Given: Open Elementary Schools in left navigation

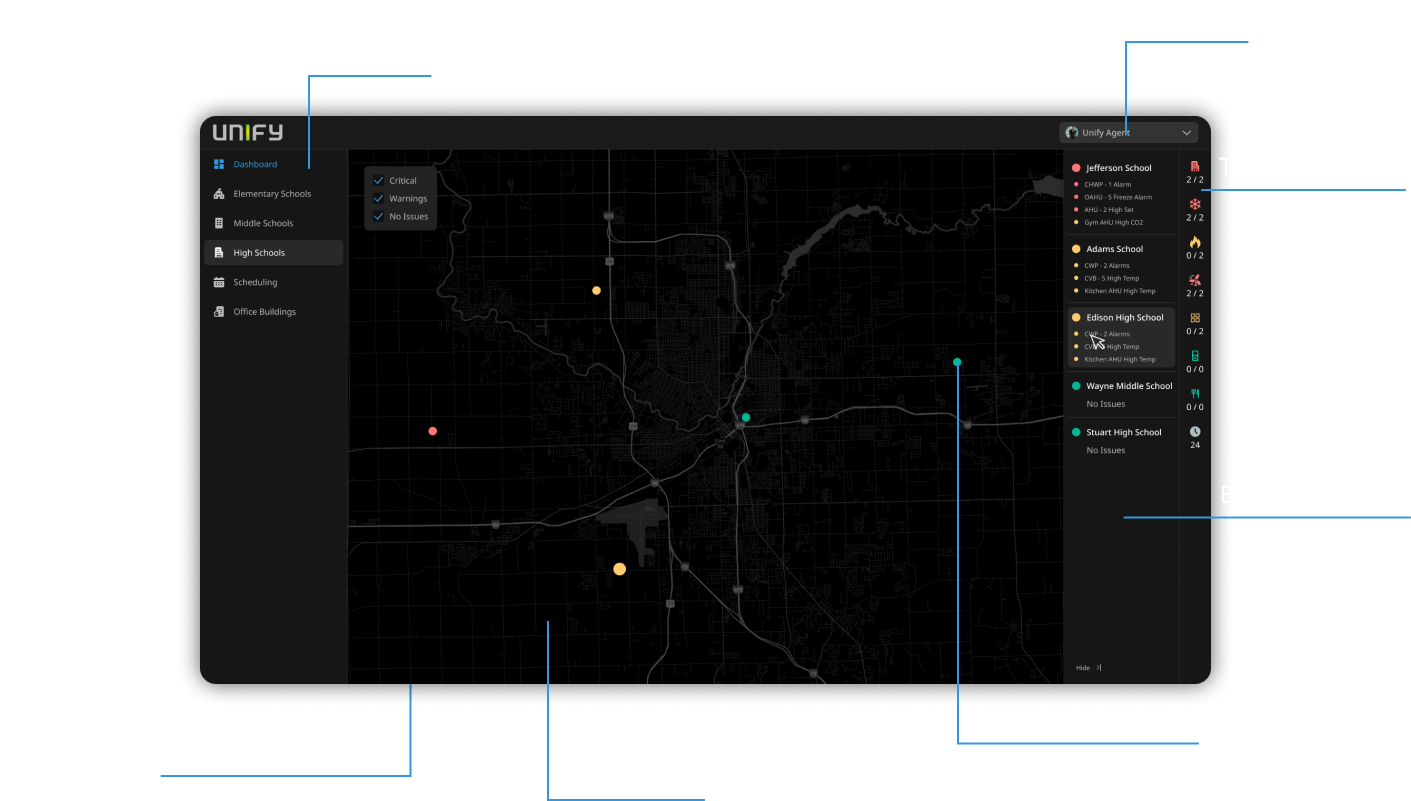Looking at the screenshot, I should [x=271, y=194].
